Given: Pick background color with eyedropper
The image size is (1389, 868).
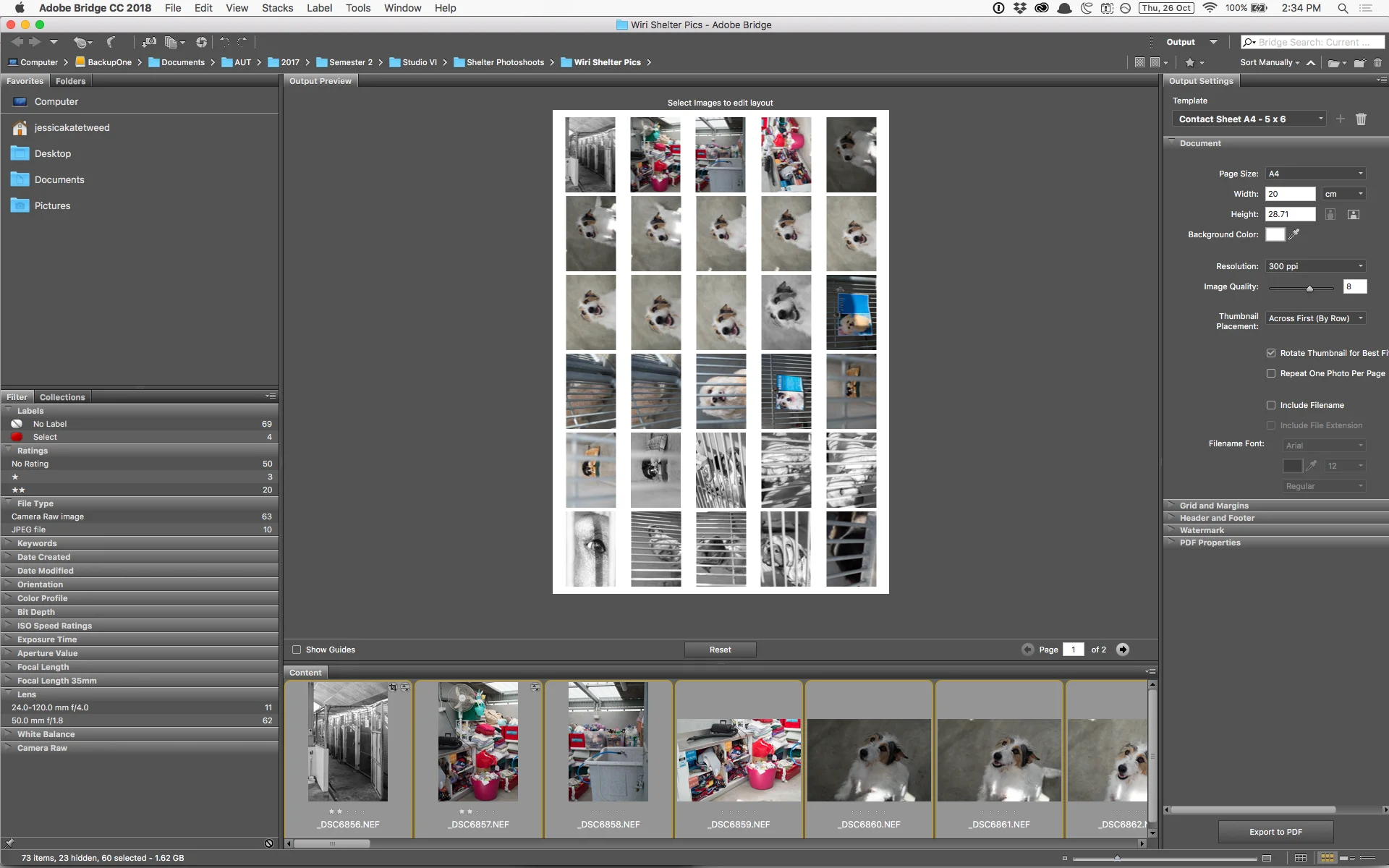Looking at the screenshot, I should click(x=1294, y=234).
